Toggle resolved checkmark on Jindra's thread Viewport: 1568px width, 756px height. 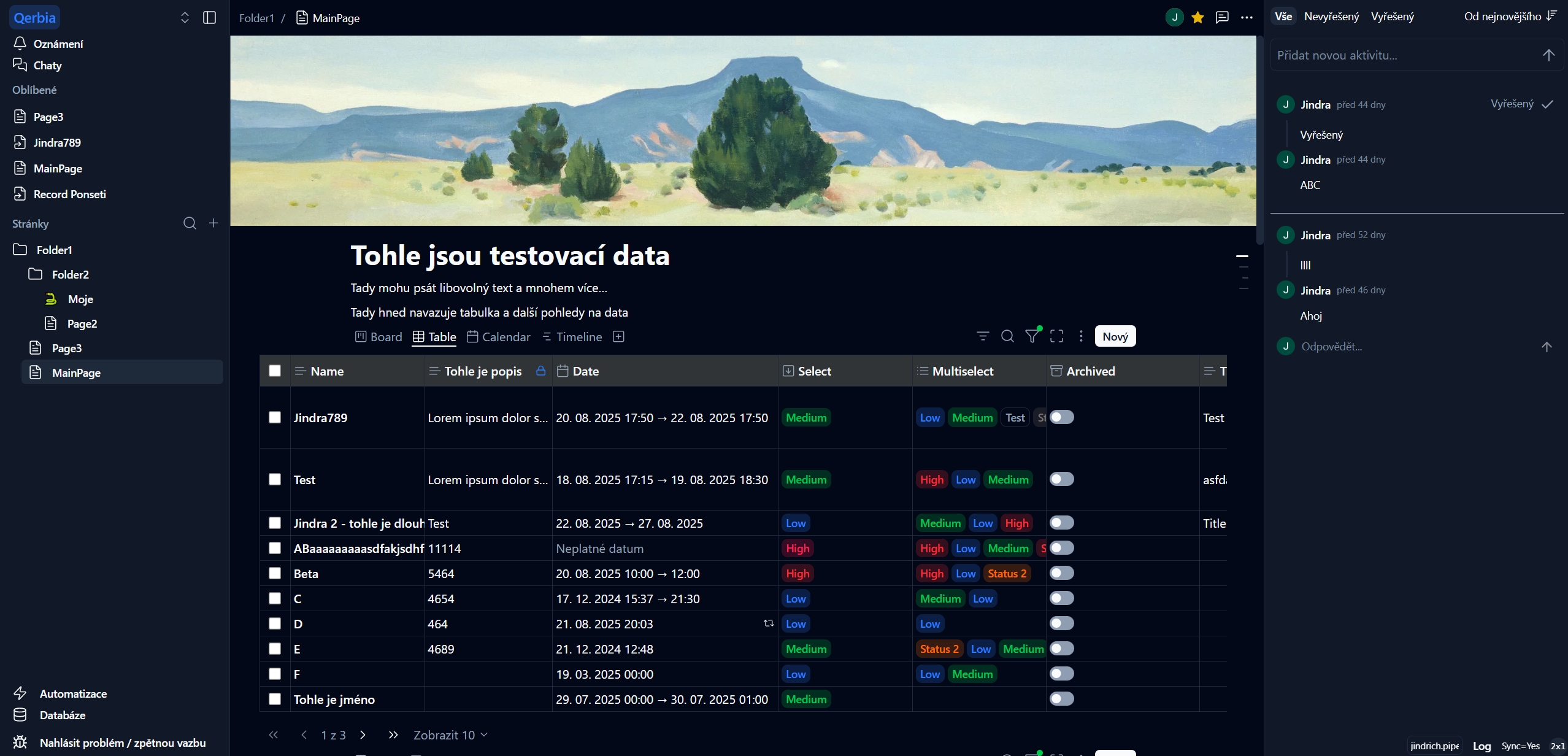1548,104
